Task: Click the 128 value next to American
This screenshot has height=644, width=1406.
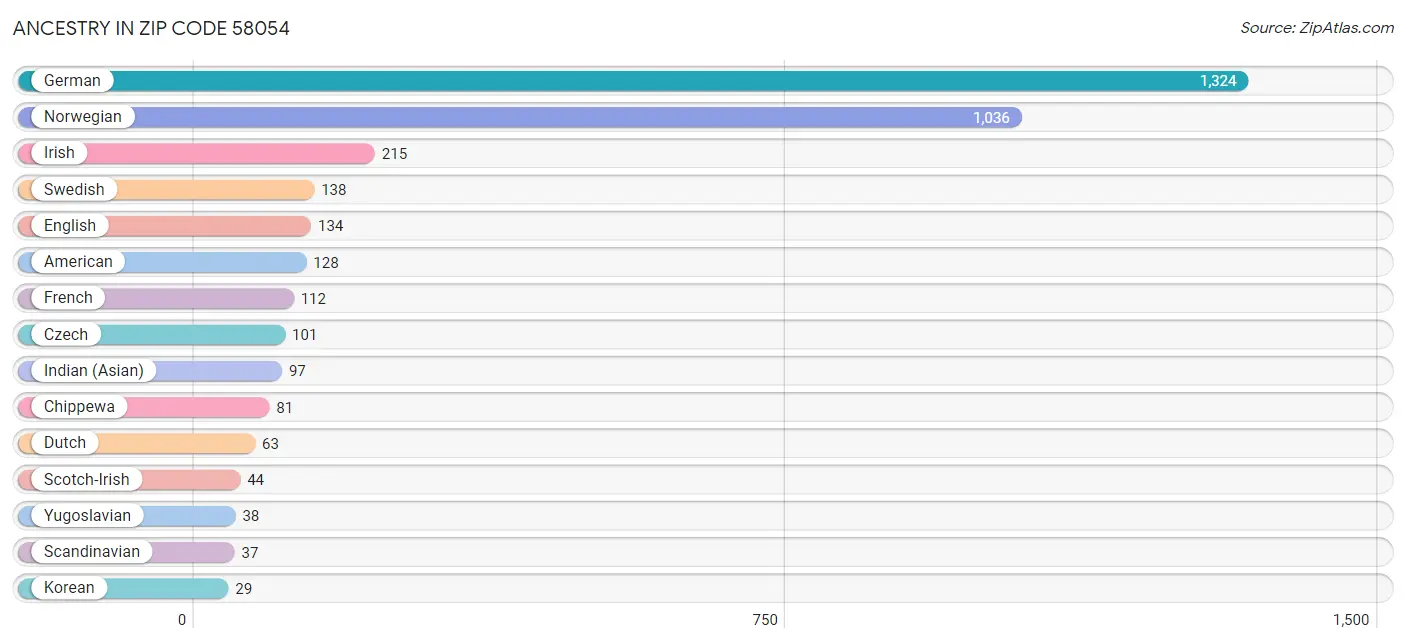Action: (326, 263)
